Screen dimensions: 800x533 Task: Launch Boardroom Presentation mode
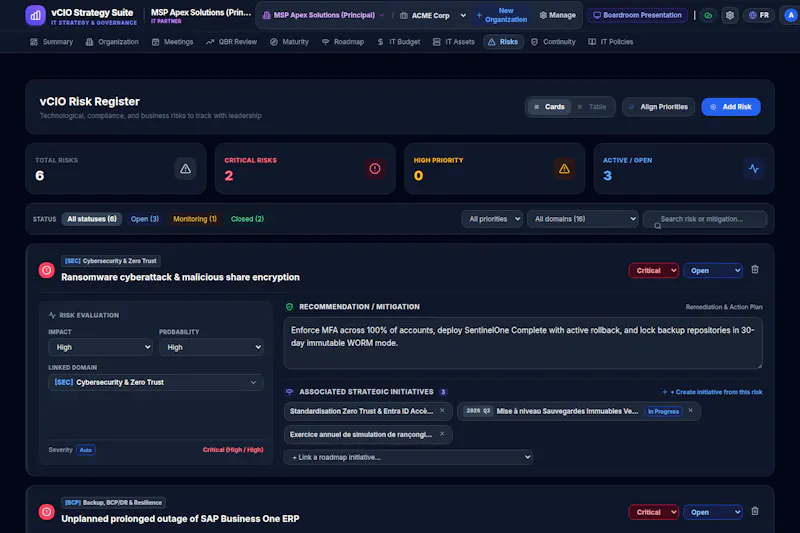(638, 15)
